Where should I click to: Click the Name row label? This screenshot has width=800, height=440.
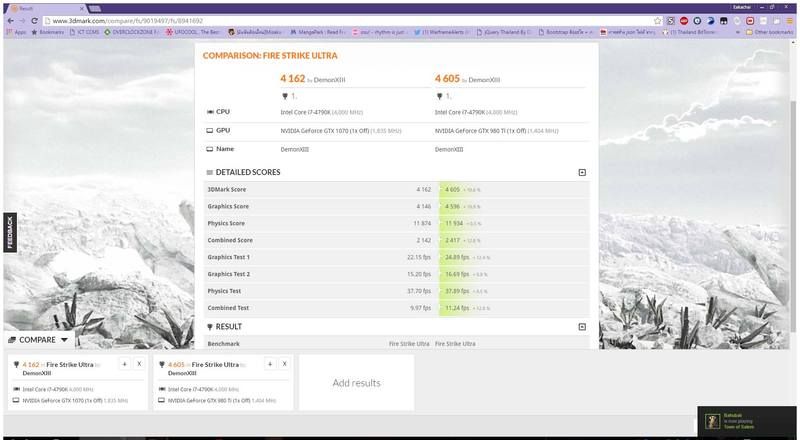click(220, 149)
